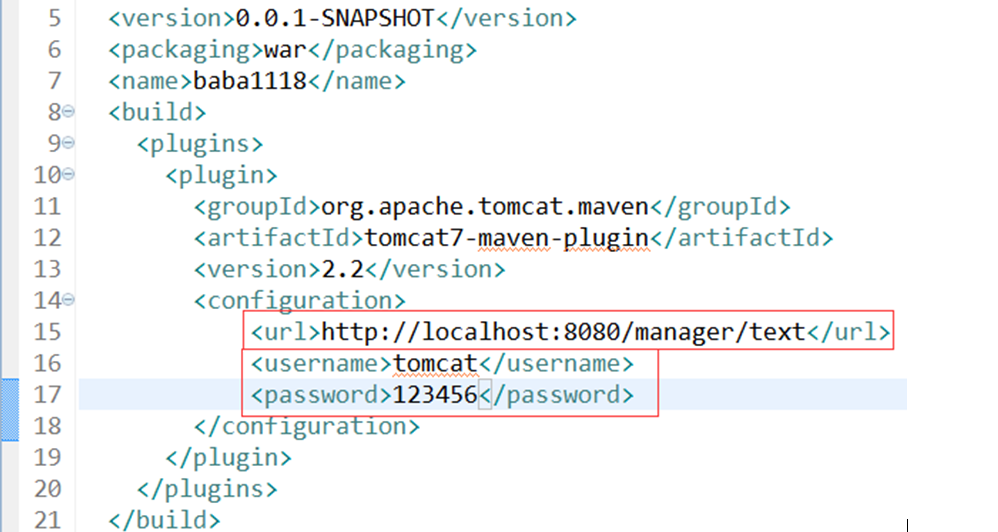The height and width of the screenshot is (532, 998).
Task: Click the blue change marker beside line 17
Action: tap(10, 410)
